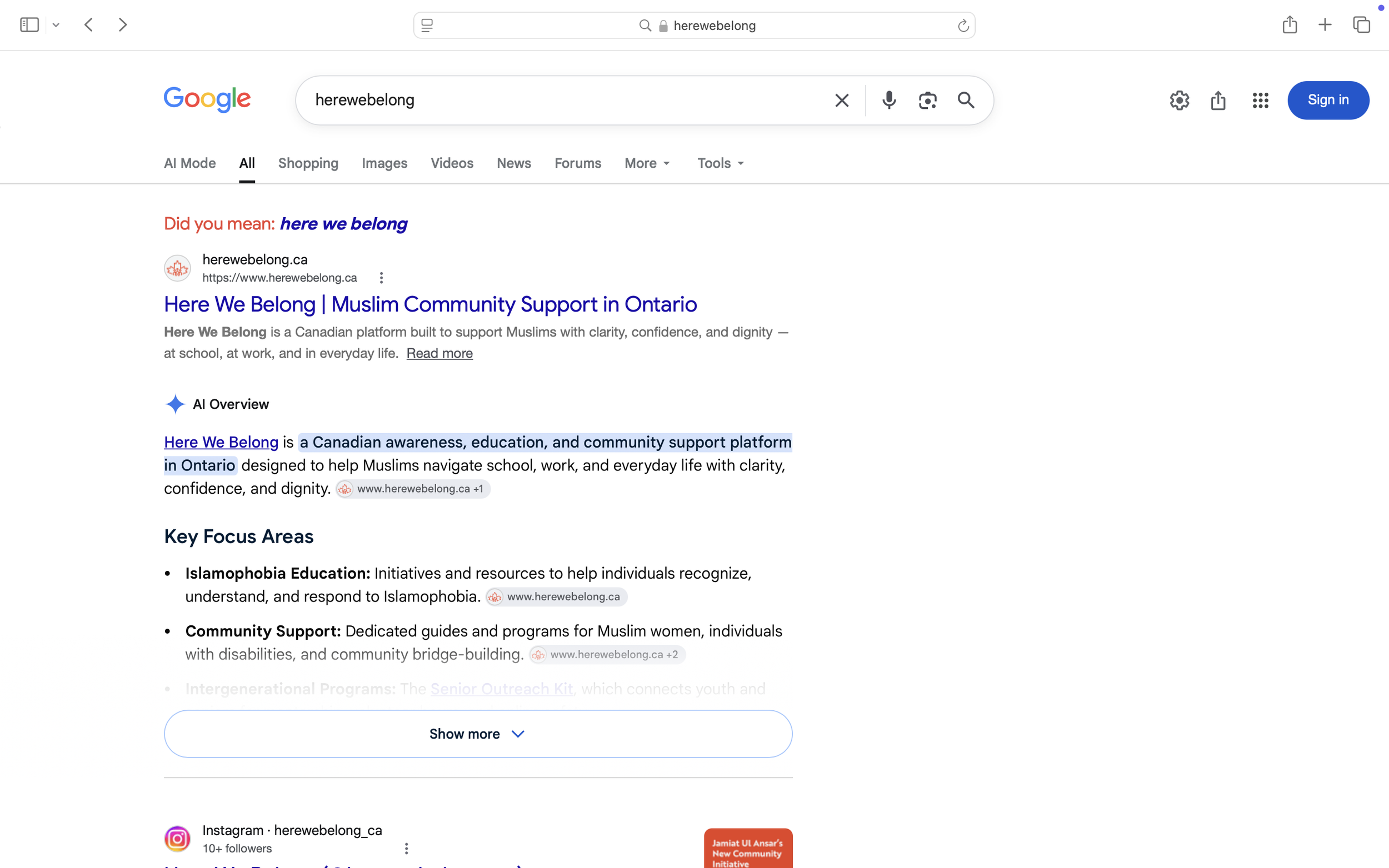Show the Safari tab overview

(x=1361, y=24)
